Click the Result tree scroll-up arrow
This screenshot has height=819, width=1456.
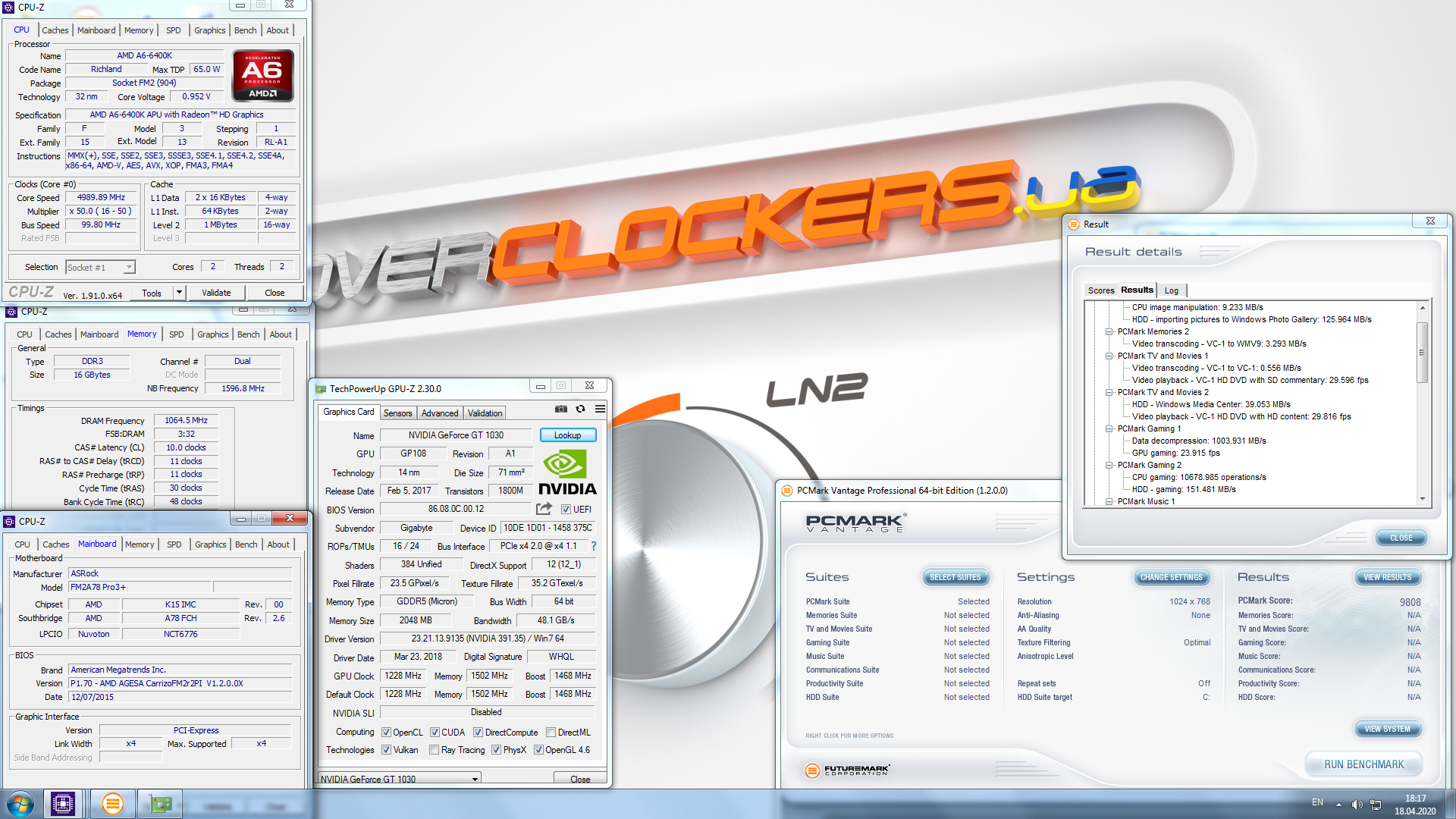[x=1423, y=308]
